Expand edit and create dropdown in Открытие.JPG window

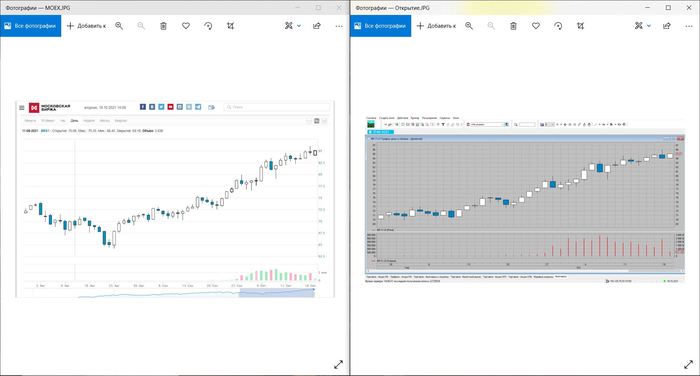pyautogui.click(x=643, y=26)
